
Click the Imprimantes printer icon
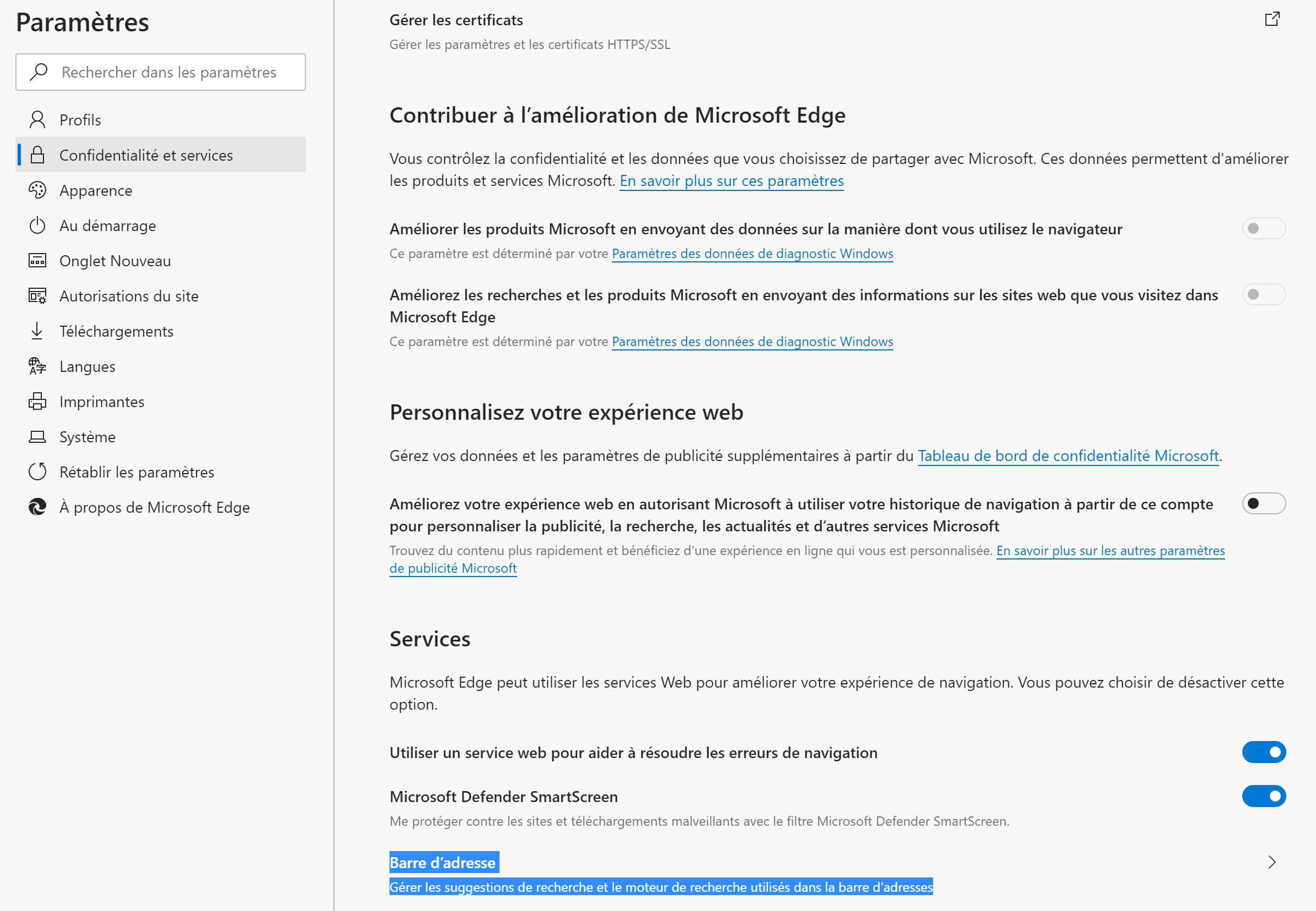(x=37, y=401)
